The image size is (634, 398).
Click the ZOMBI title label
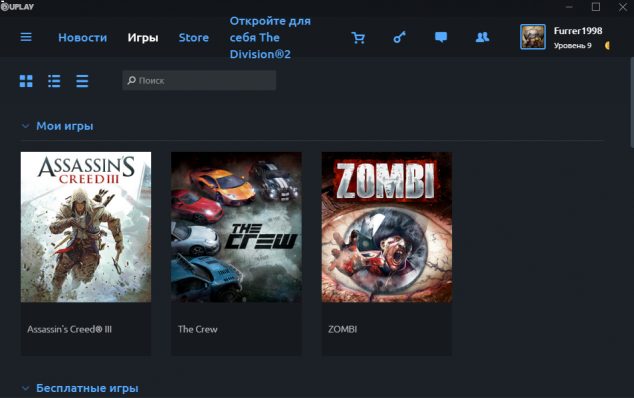[342, 329]
